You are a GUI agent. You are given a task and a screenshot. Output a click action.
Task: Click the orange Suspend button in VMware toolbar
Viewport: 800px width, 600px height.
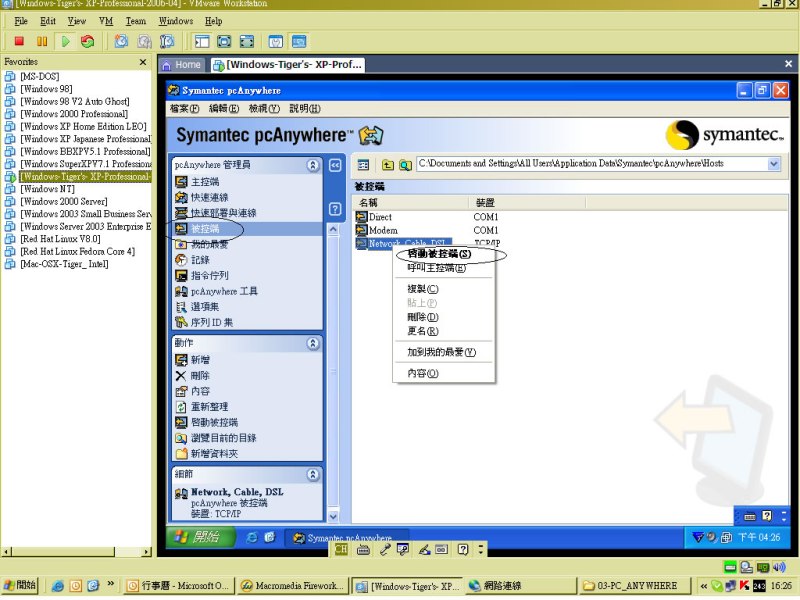point(42,41)
